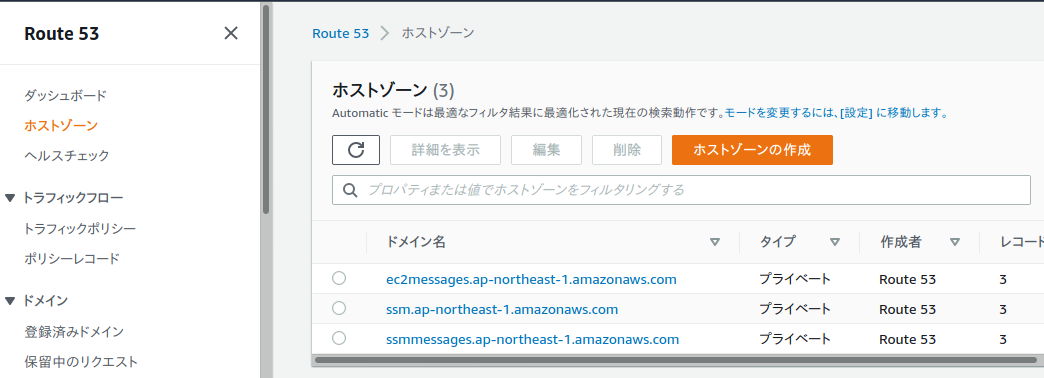Click the sidebar vertical scrollbar
Image resolution: width=1044 pixels, height=378 pixels.
(x=266, y=110)
